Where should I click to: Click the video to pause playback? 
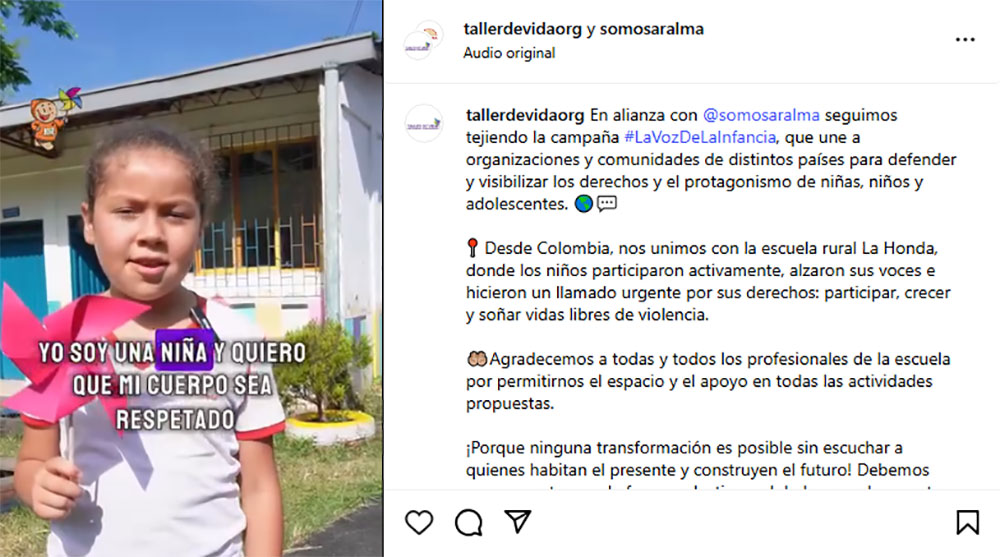[x=191, y=278]
